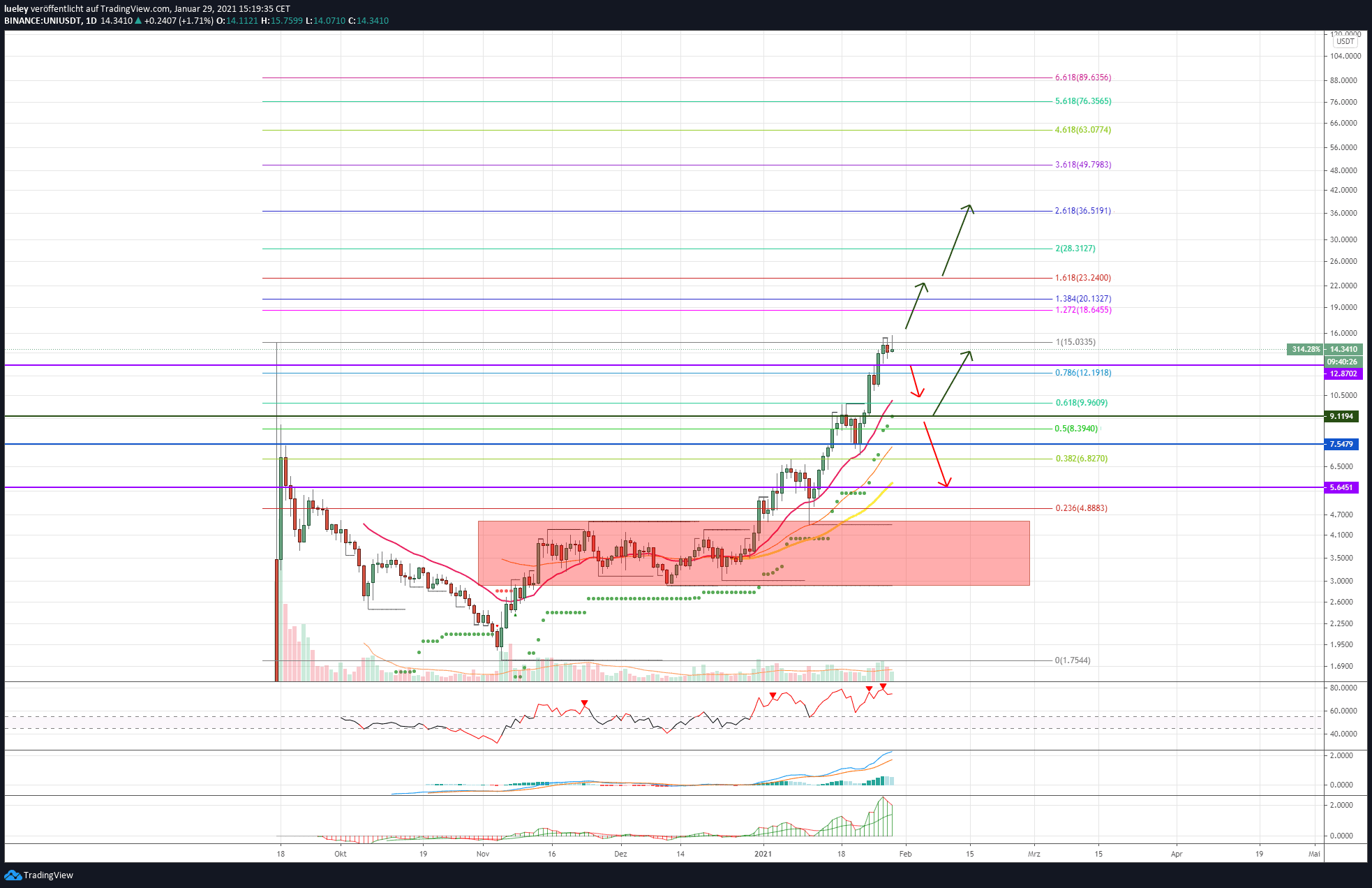
Task: Click the 314.28% change tag
Action: [x=1305, y=349]
